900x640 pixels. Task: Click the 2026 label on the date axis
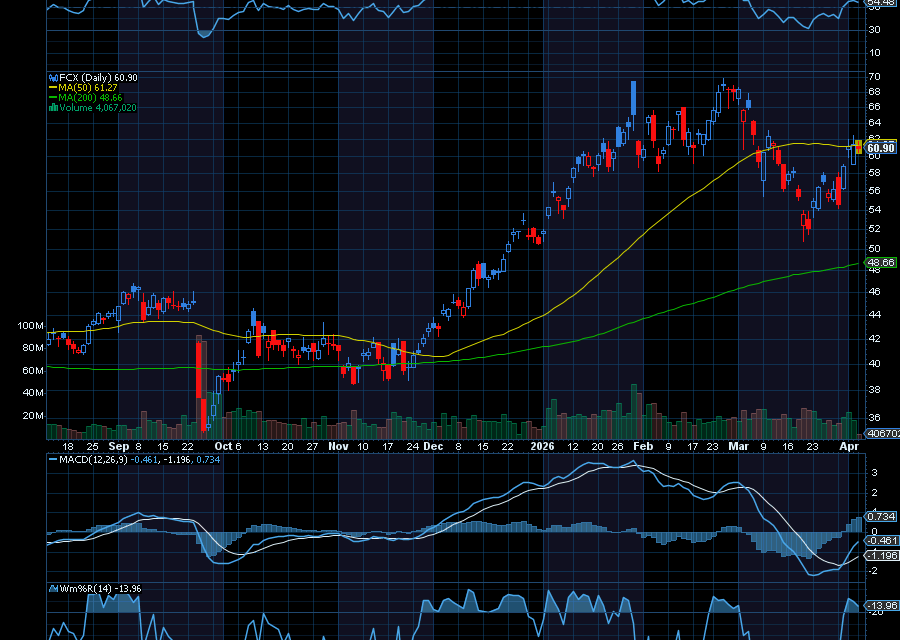coord(545,447)
